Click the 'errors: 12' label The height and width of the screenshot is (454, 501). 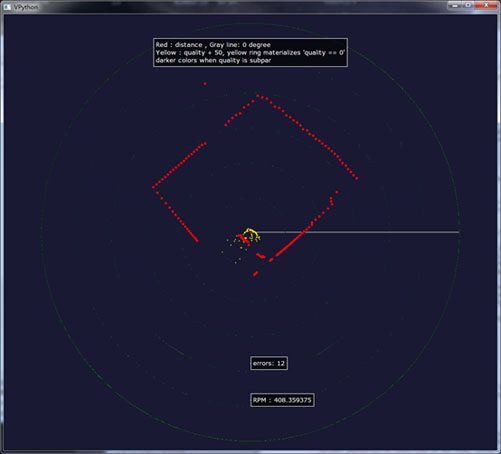click(269, 363)
